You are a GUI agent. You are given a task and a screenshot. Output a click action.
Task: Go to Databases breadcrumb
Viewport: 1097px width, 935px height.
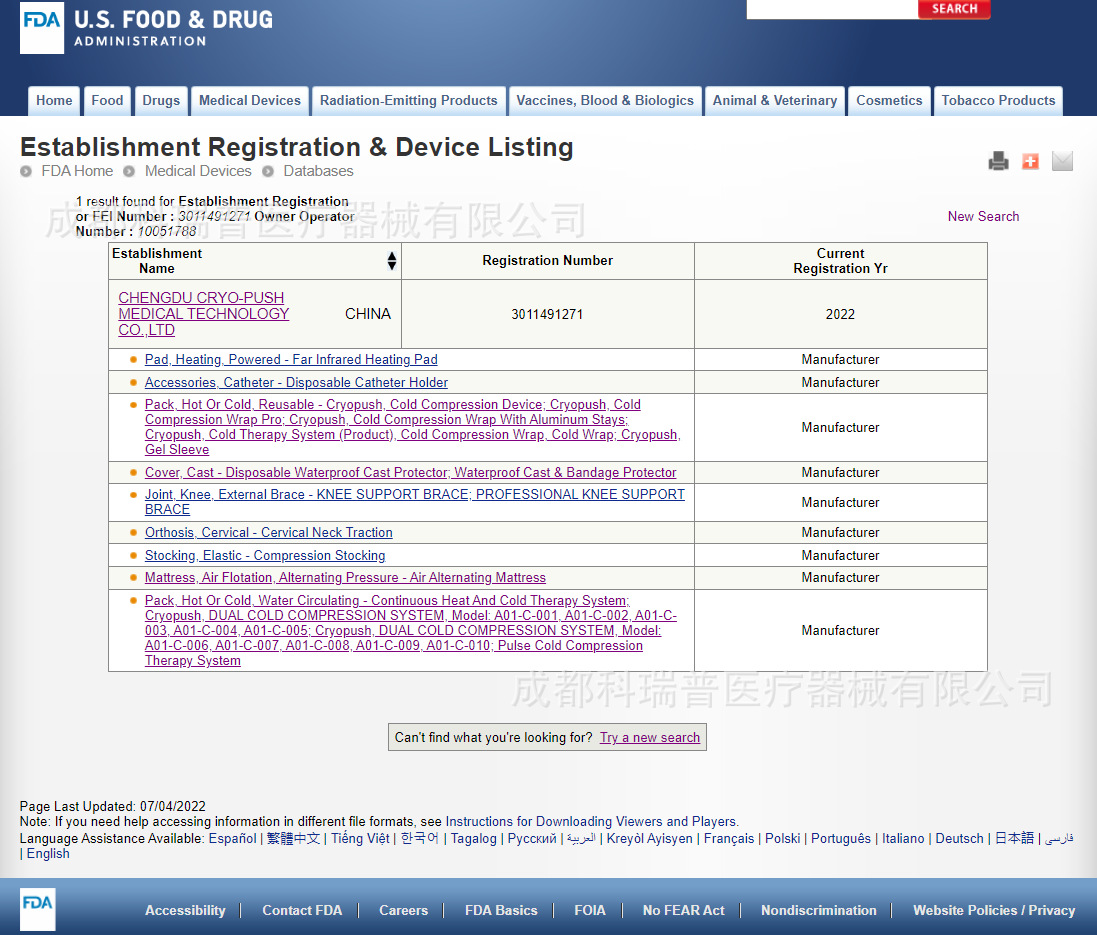pos(318,171)
